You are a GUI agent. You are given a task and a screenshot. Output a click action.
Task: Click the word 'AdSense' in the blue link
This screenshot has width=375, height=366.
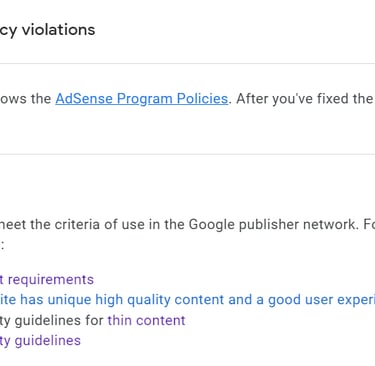[x=84, y=99]
